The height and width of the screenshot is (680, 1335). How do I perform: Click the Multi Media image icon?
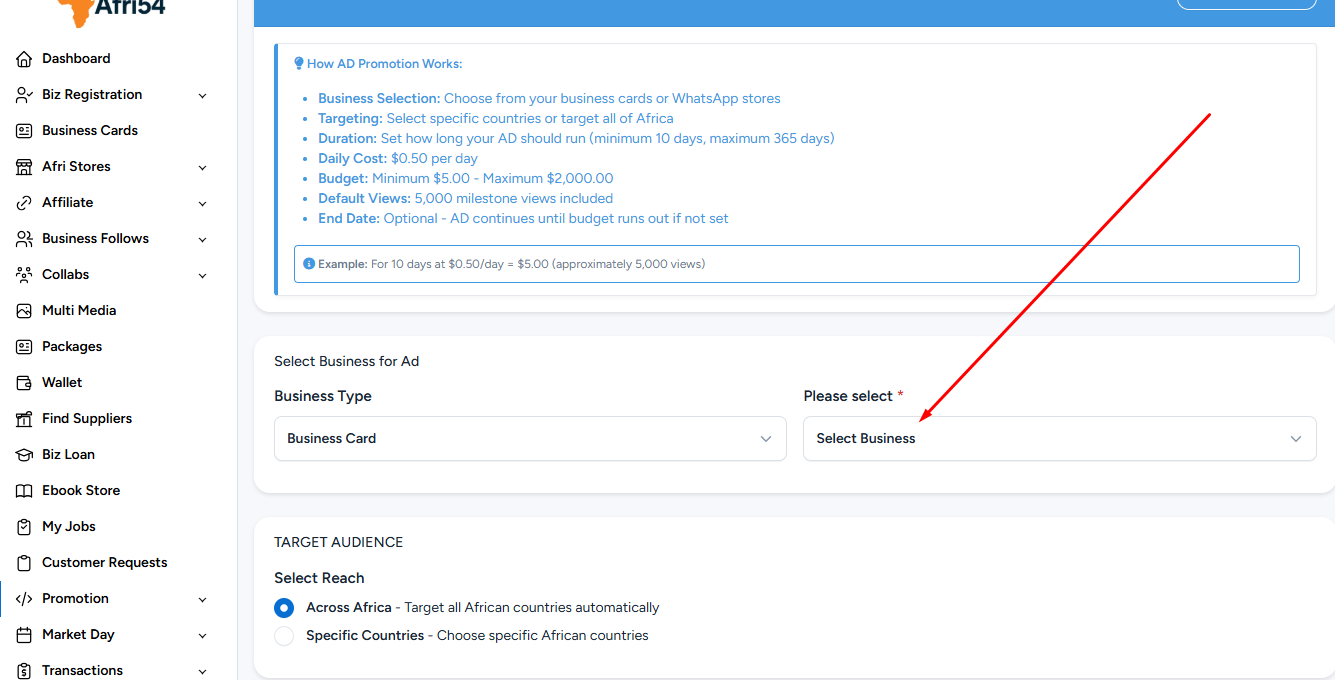(x=24, y=311)
